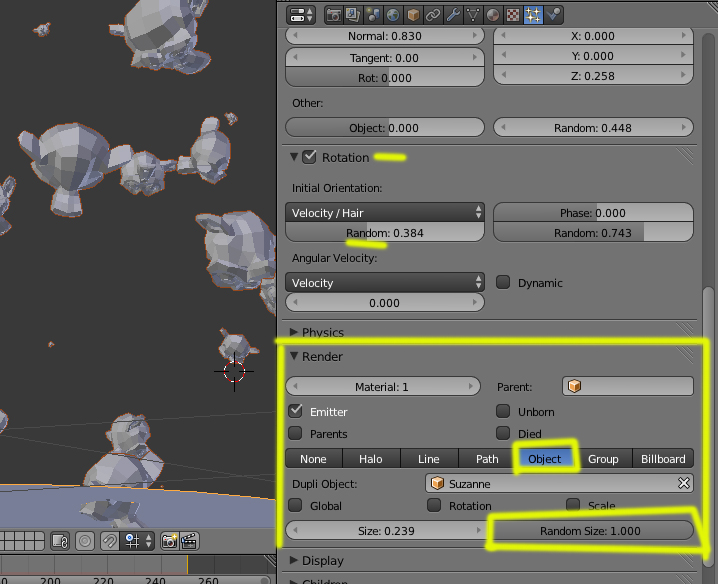Select the Object render type
This screenshot has width=718, height=584.
(x=545, y=458)
